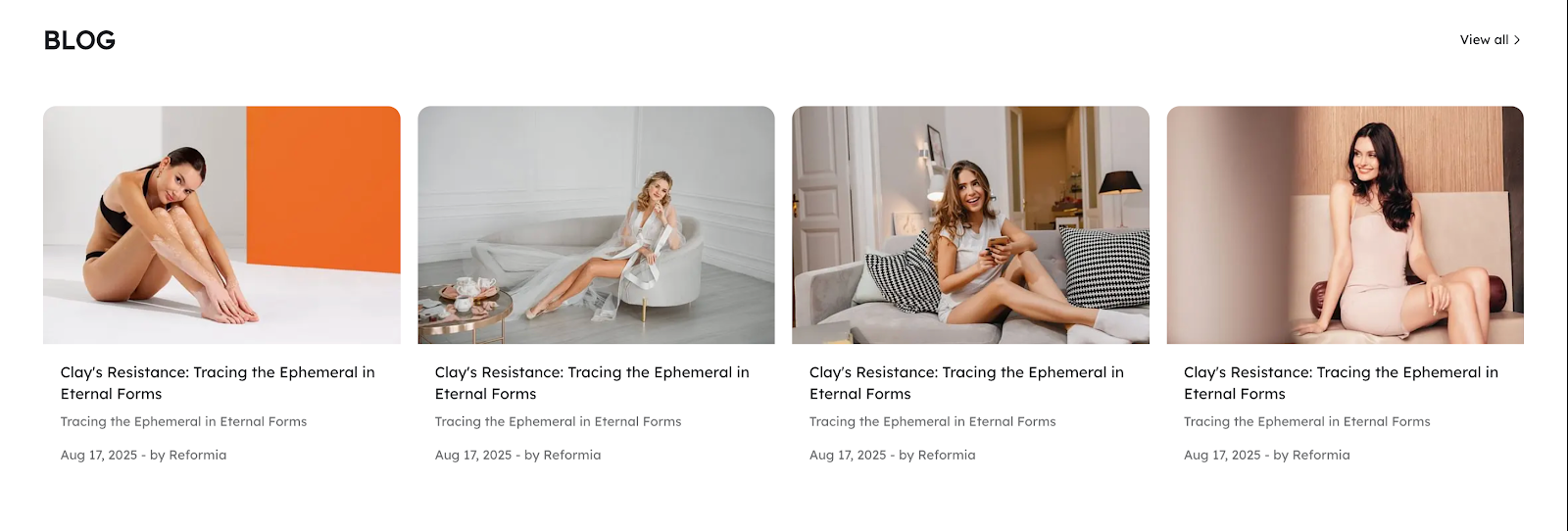Viewport: 1568px width, 531px height.
Task: Click the BLOG section heading
Action: click(x=79, y=40)
